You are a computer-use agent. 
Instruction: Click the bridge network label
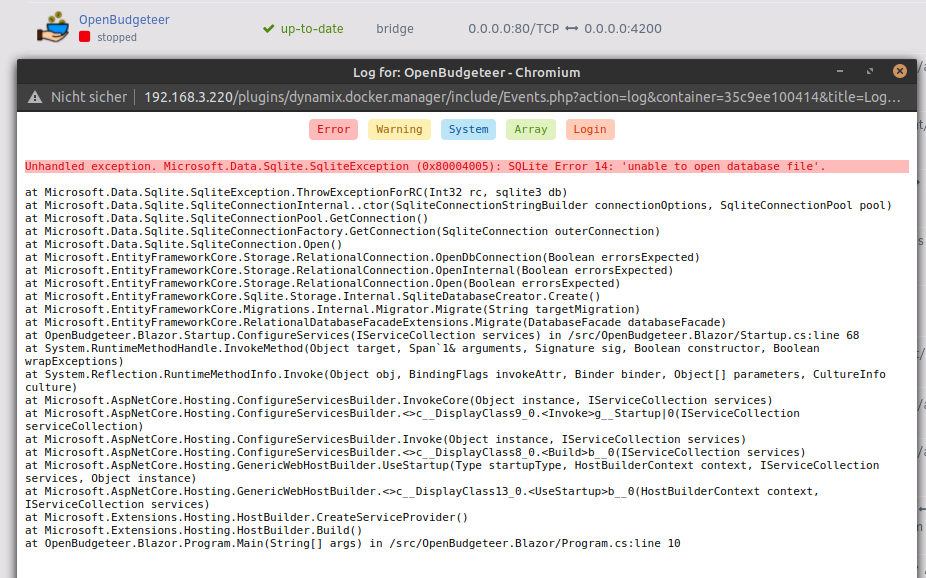coord(394,28)
